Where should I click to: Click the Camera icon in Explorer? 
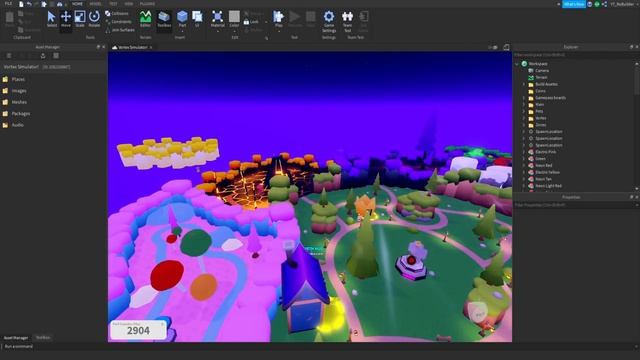point(531,71)
